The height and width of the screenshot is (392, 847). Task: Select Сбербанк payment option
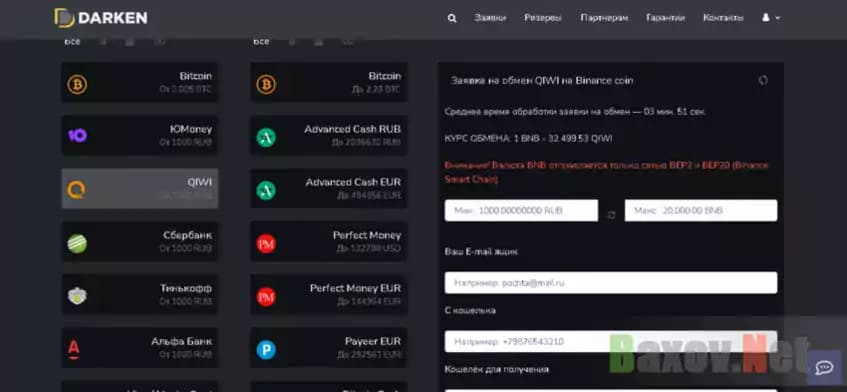pyautogui.click(x=140, y=241)
